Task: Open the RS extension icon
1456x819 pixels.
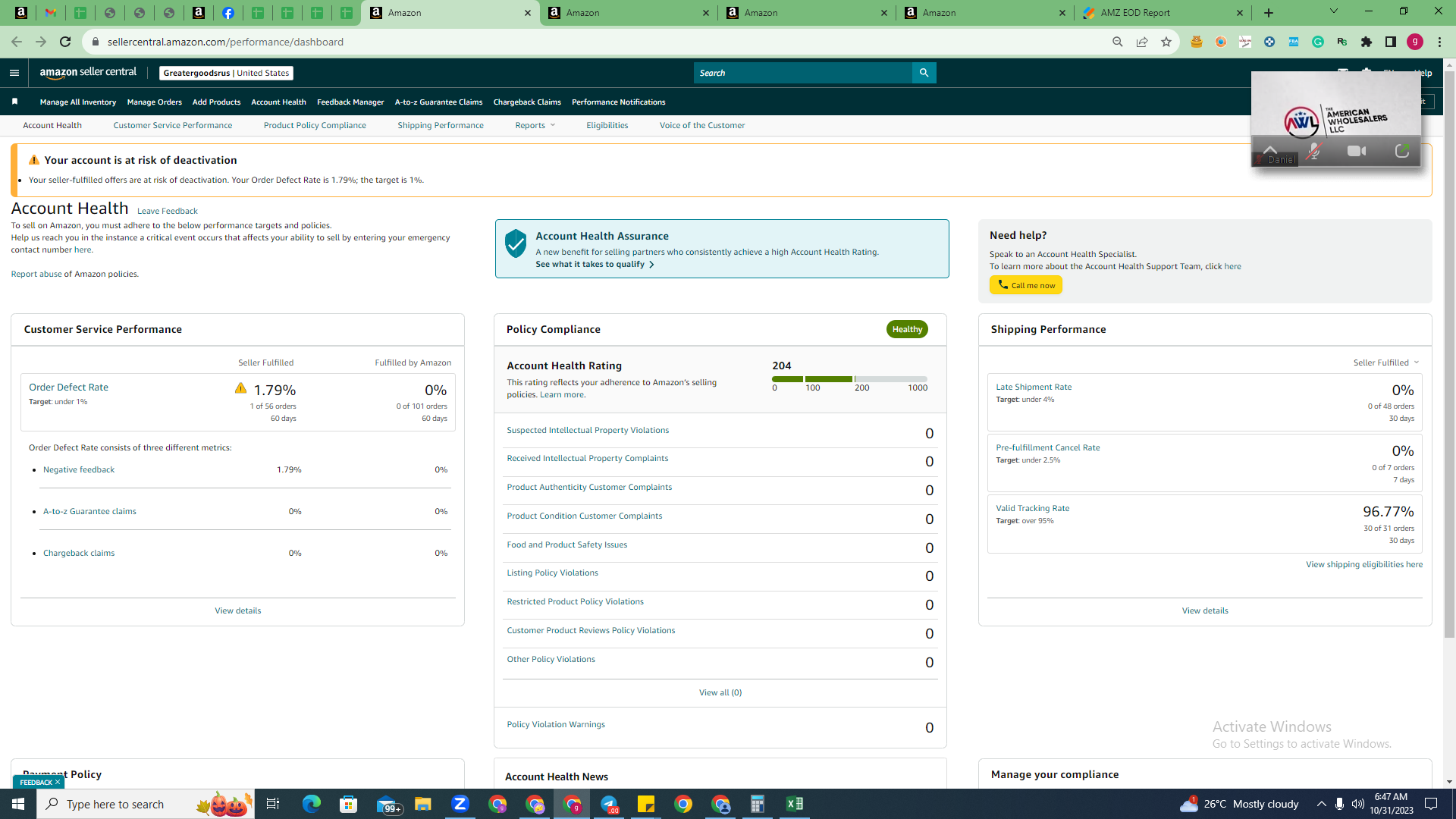Action: (x=1342, y=42)
